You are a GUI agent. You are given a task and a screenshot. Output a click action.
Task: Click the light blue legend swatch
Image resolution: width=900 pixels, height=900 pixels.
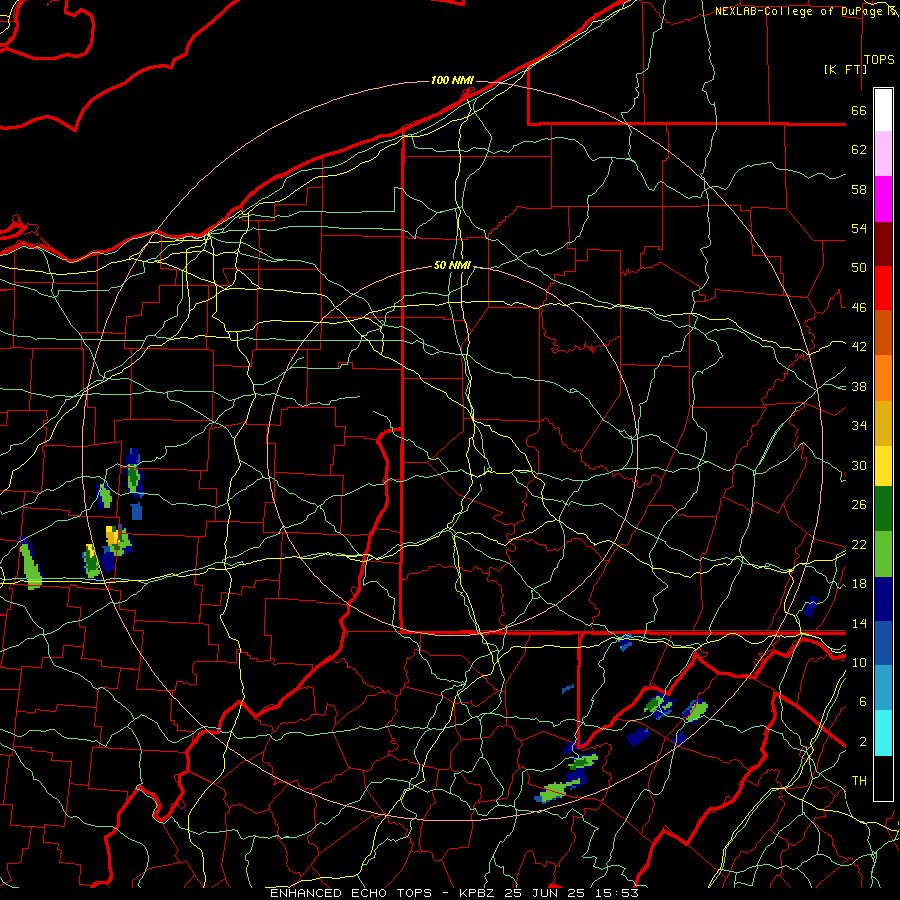coord(883,688)
